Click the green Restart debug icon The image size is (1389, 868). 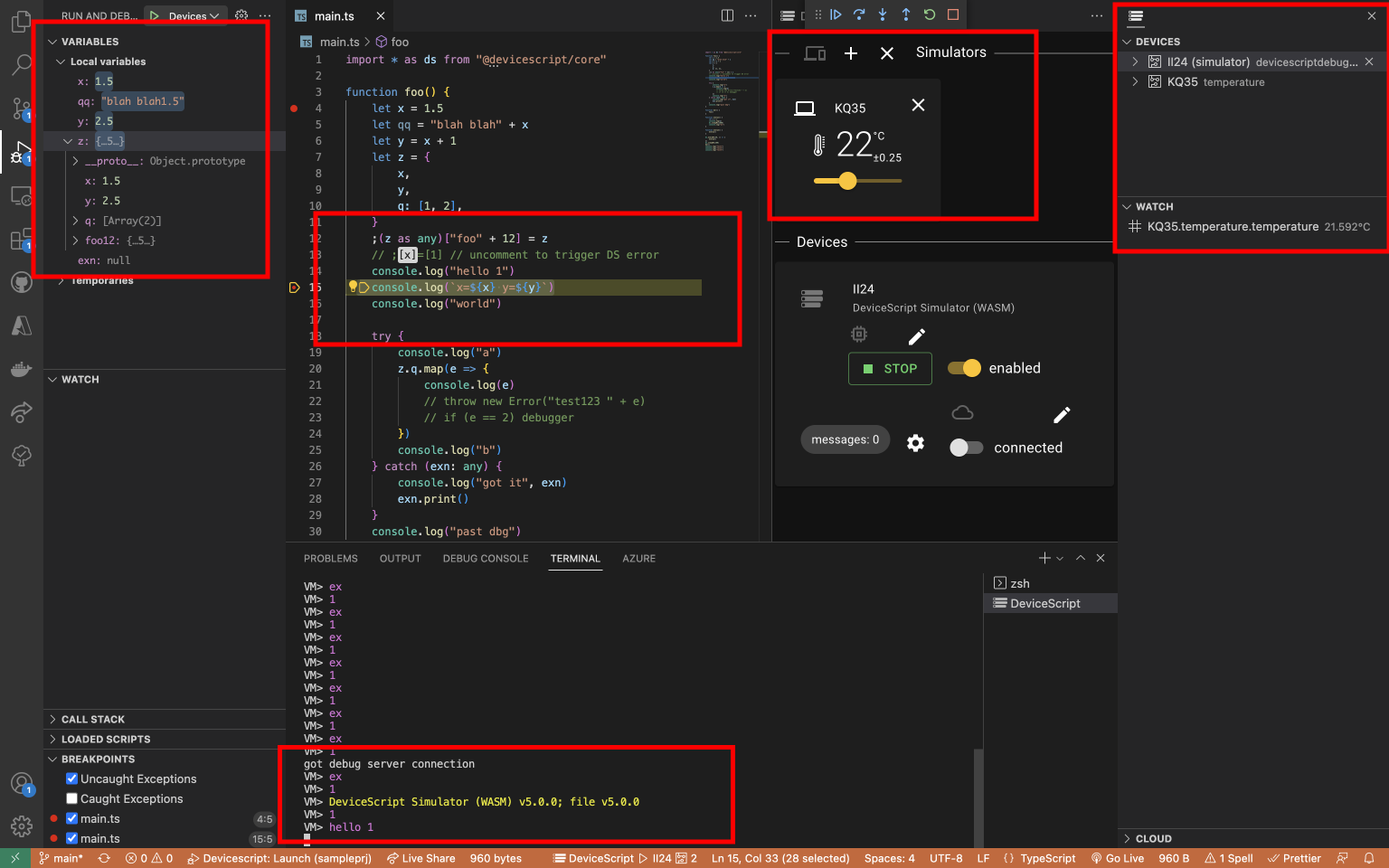[929, 14]
